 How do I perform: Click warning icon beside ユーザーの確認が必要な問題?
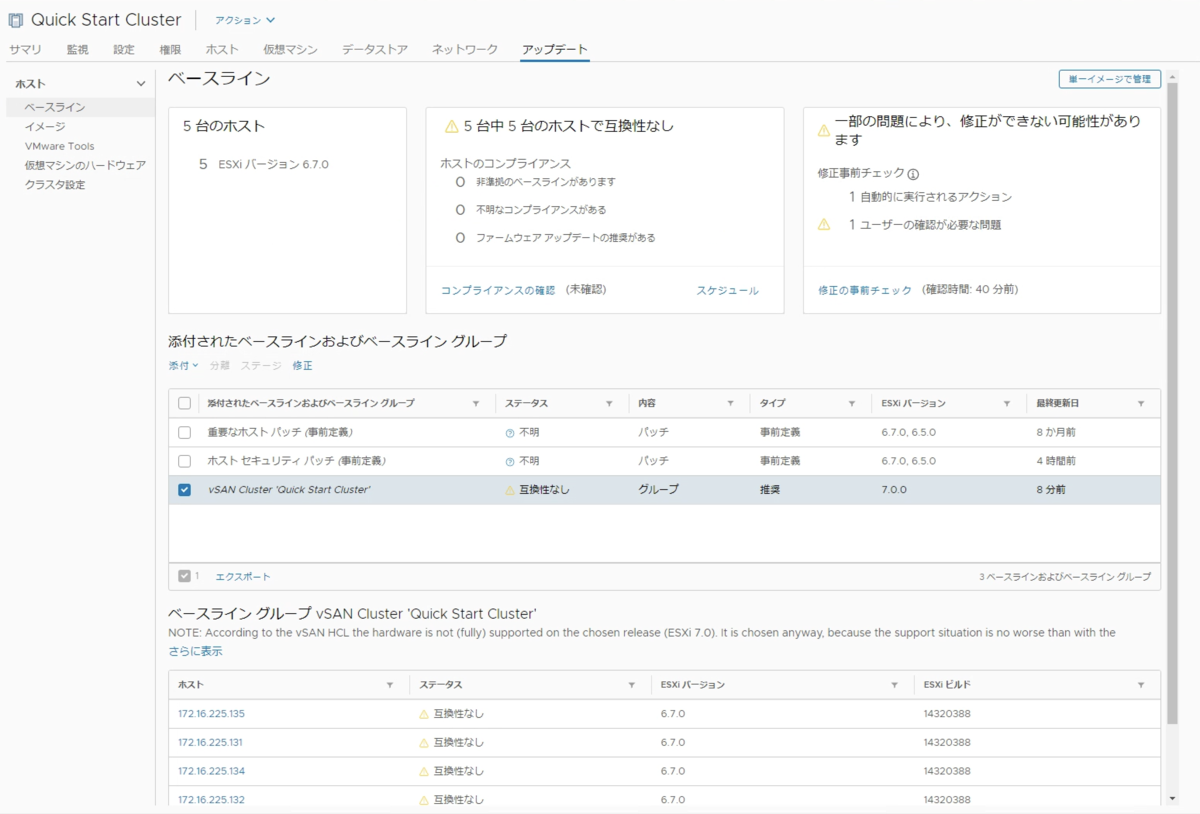click(x=824, y=225)
